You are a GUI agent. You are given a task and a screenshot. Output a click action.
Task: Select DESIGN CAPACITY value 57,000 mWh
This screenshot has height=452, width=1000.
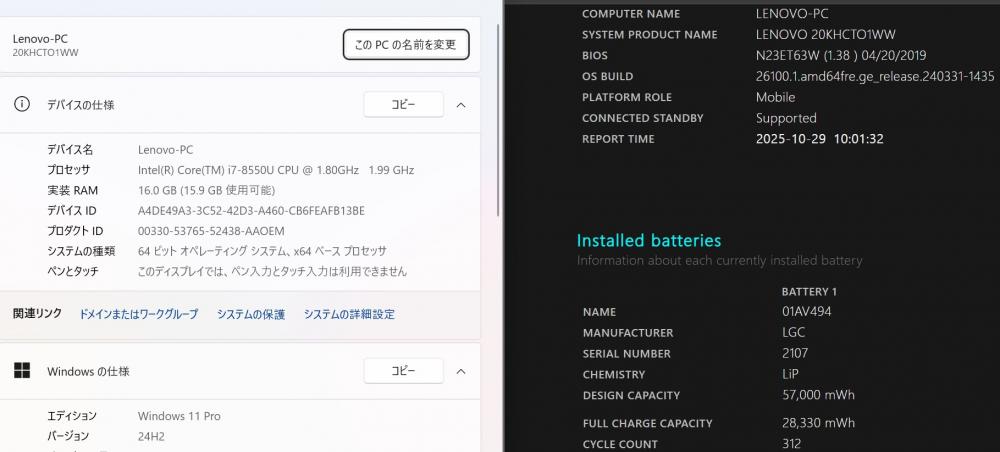[818, 395]
